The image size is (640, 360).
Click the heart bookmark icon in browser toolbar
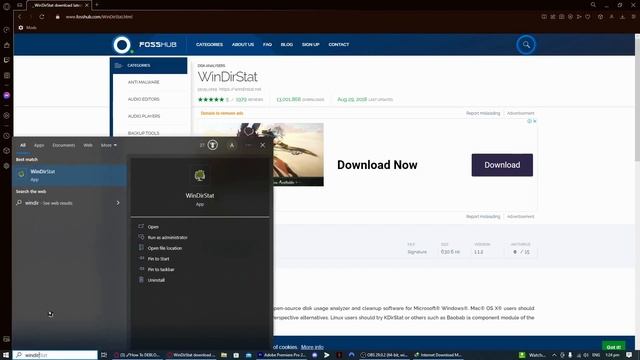point(587,17)
